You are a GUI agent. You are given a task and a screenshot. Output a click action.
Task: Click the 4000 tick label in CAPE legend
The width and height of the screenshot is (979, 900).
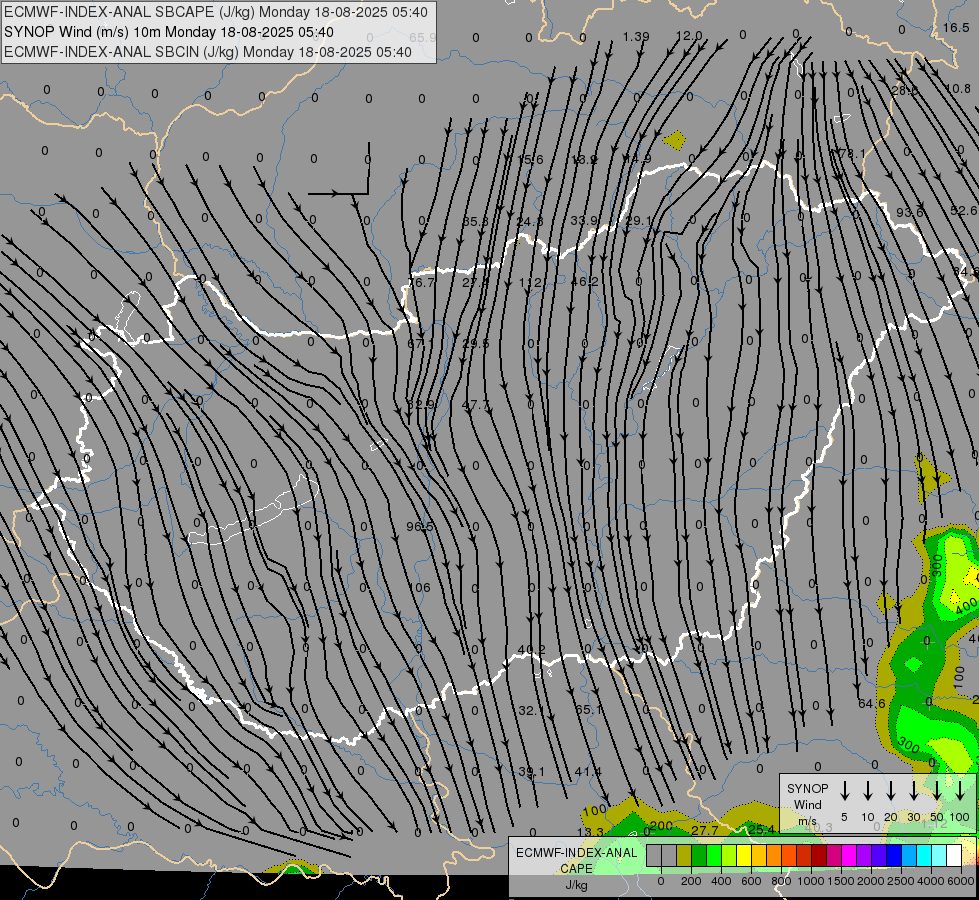click(930, 881)
